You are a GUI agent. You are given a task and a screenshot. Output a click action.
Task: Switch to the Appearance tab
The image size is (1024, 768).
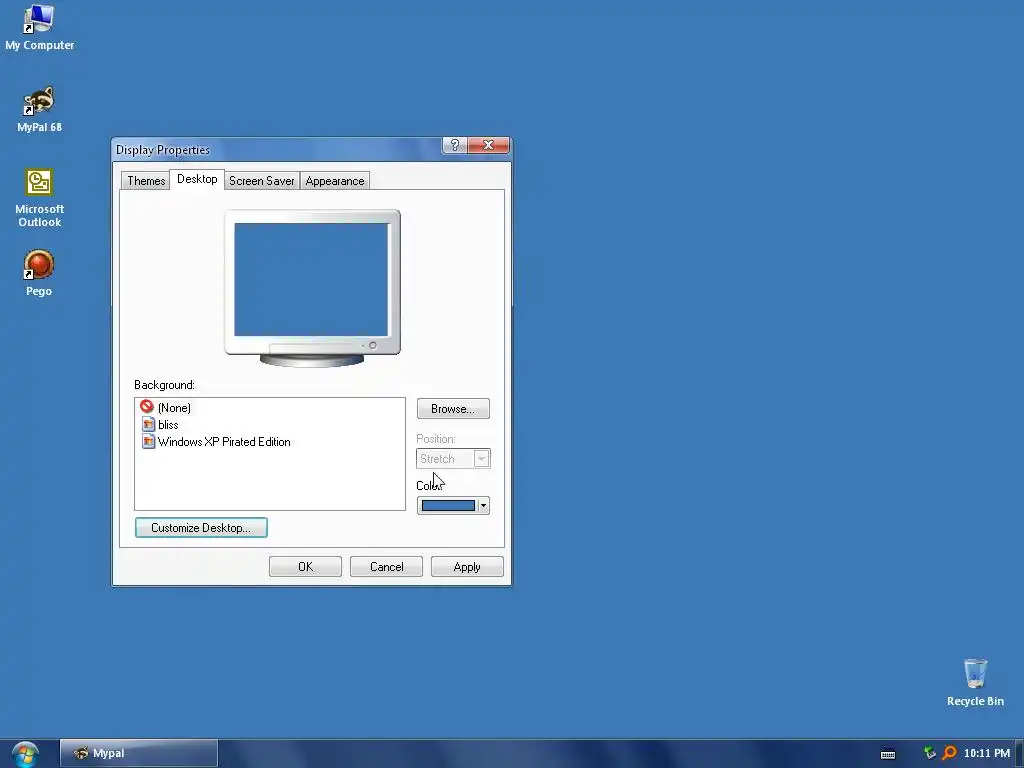pos(334,181)
